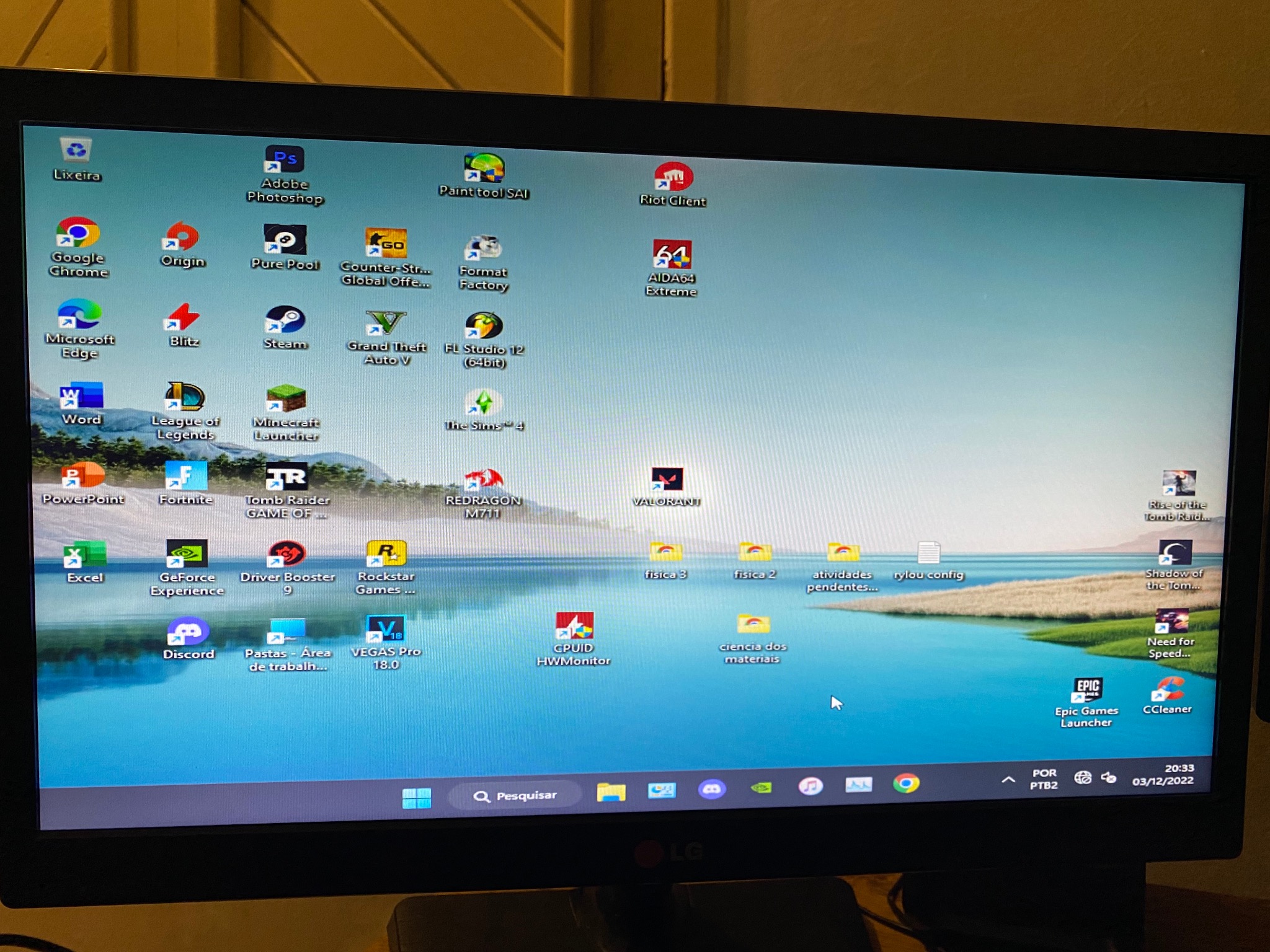Launch Counter-Strike Global Offensive shortcut
Viewport: 1270px width, 952px height.
click(385, 257)
